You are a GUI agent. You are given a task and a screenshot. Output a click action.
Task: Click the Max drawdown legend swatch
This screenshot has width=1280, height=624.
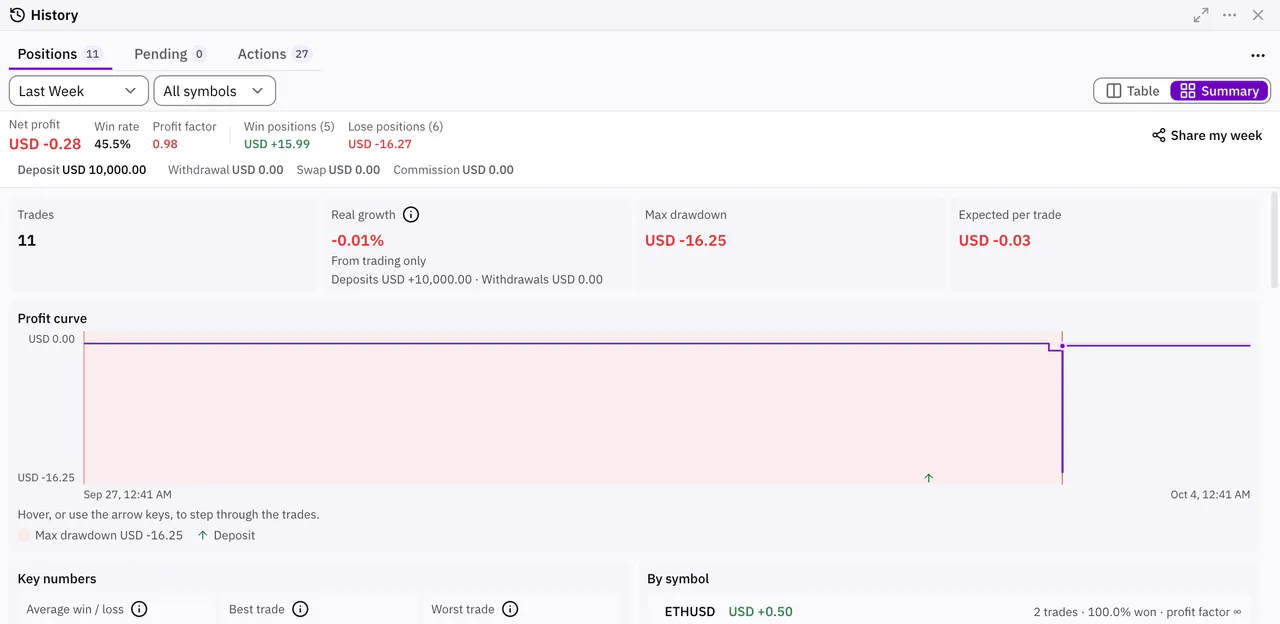click(x=24, y=535)
